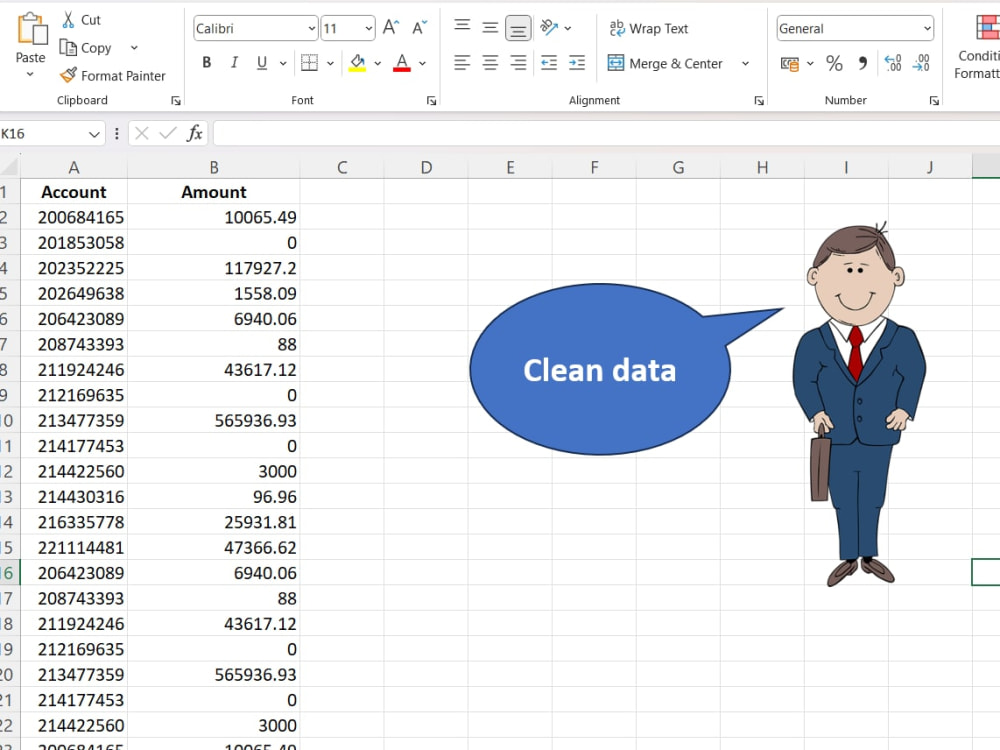Click the text Orientation icon
The height and width of the screenshot is (750, 1000).
point(548,27)
